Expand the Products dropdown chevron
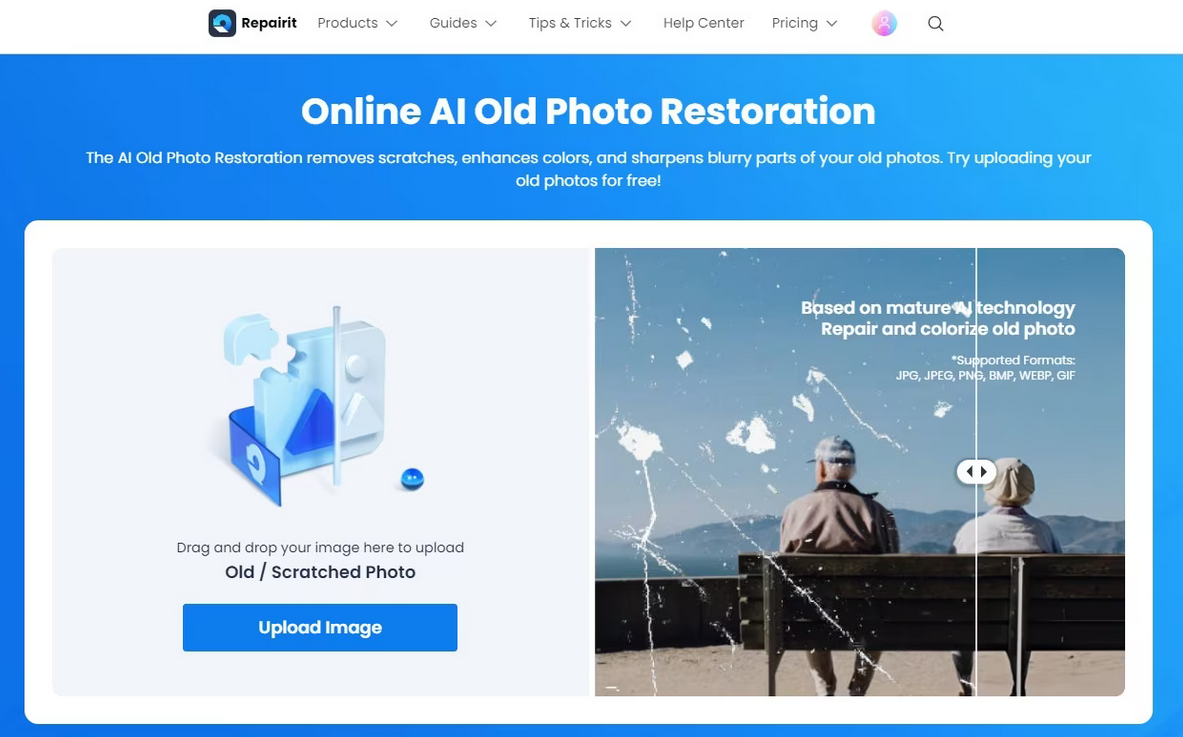This screenshot has height=737, width=1183. point(392,23)
